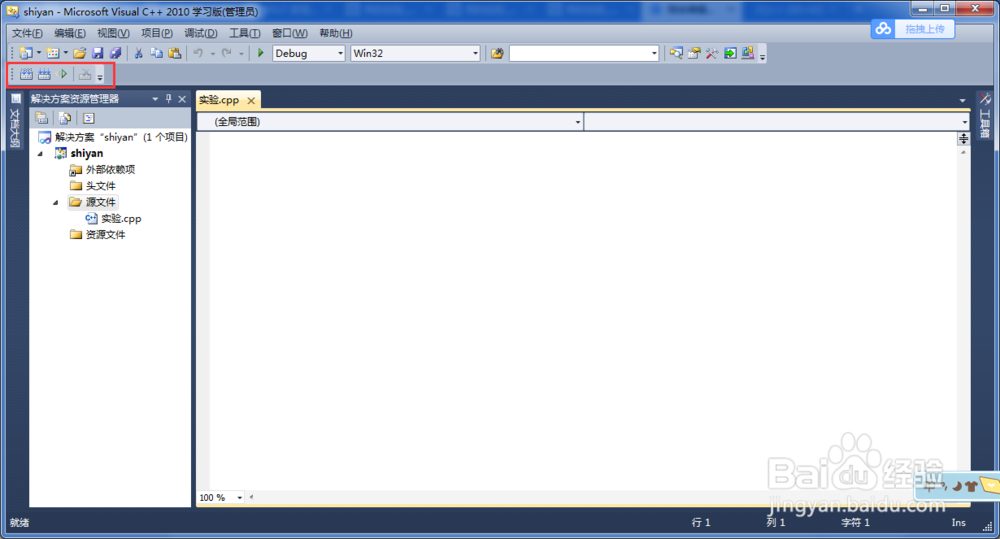Collapse the shiyan project node
This screenshot has height=539, width=1000.
[41, 154]
